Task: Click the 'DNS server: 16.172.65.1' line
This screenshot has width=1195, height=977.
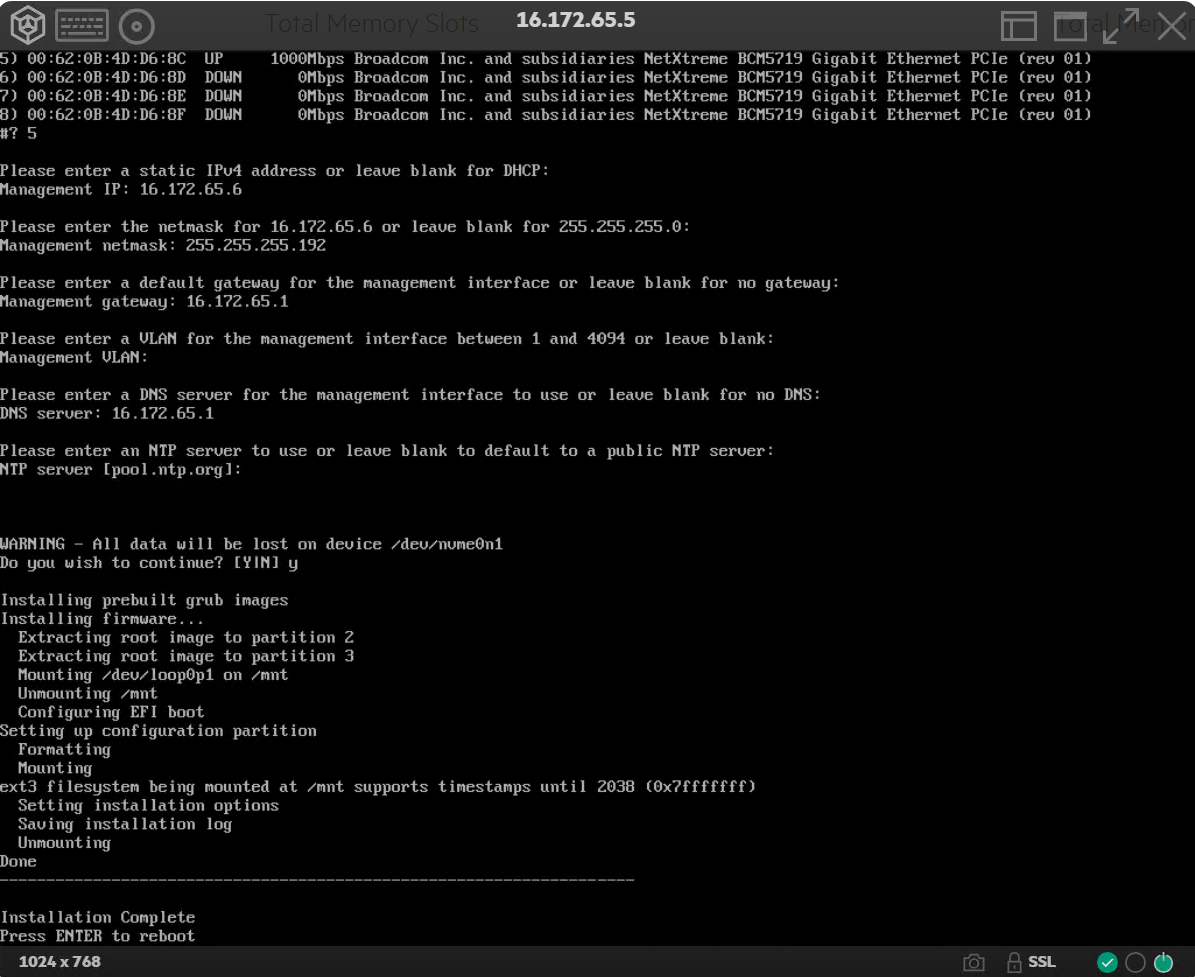Action: (x=107, y=413)
